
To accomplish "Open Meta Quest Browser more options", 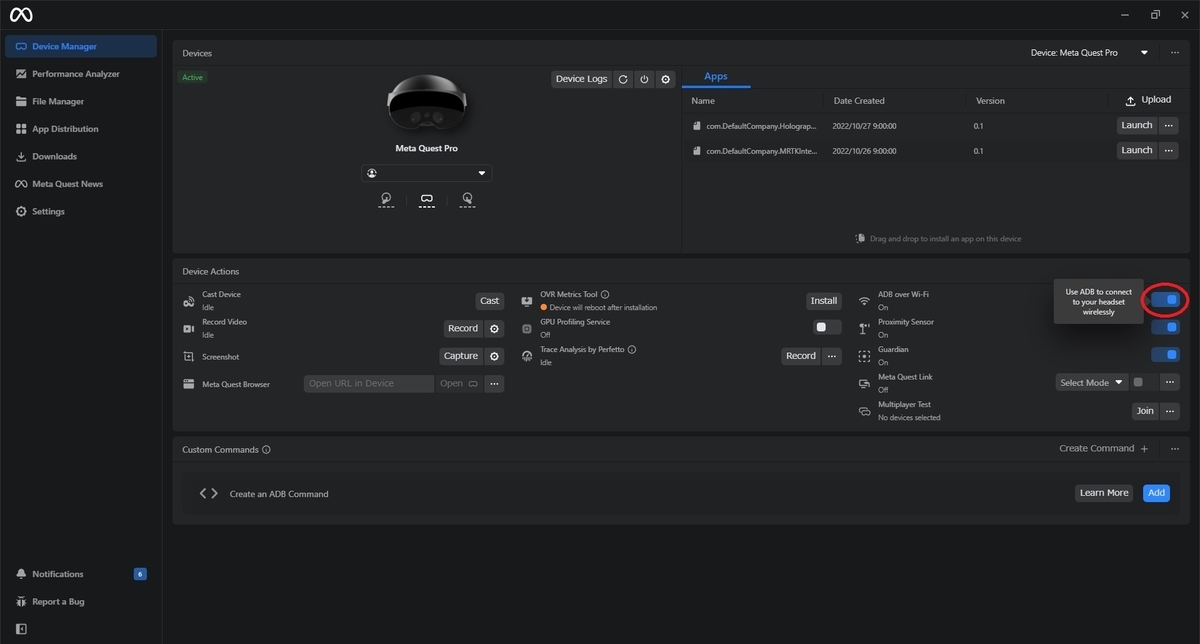I will point(494,383).
